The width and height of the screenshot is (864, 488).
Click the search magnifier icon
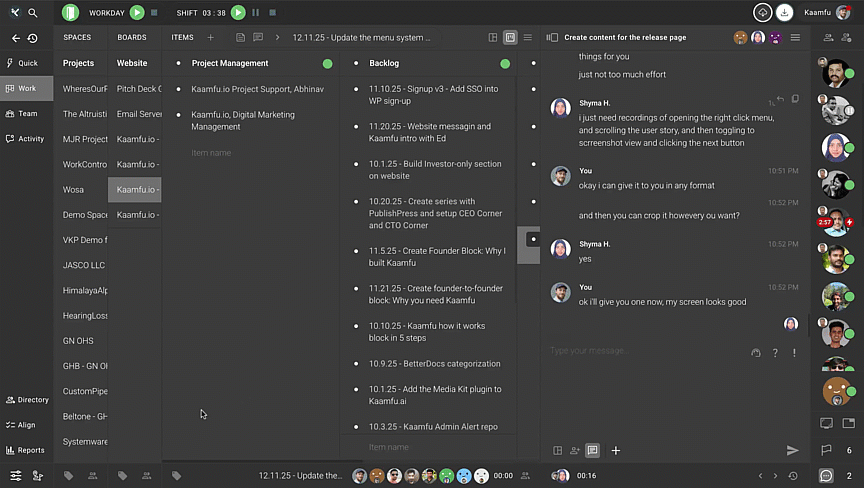pyautogui.click(x=33, y=13)
